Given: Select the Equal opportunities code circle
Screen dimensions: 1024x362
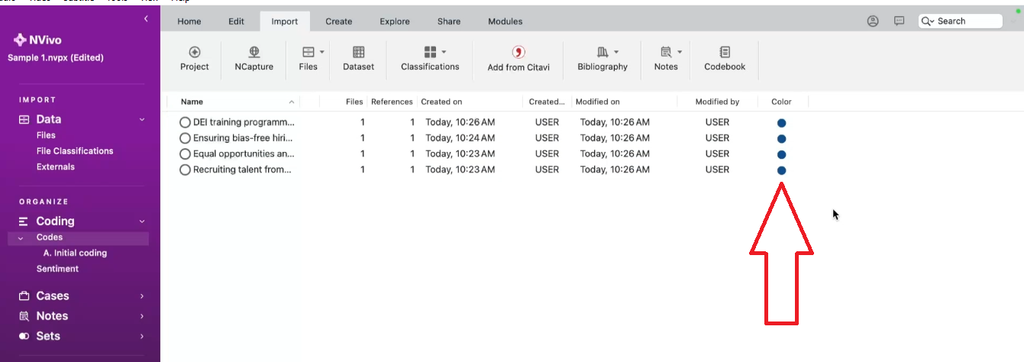Looking at the screenshot, I should coord(185,154).
